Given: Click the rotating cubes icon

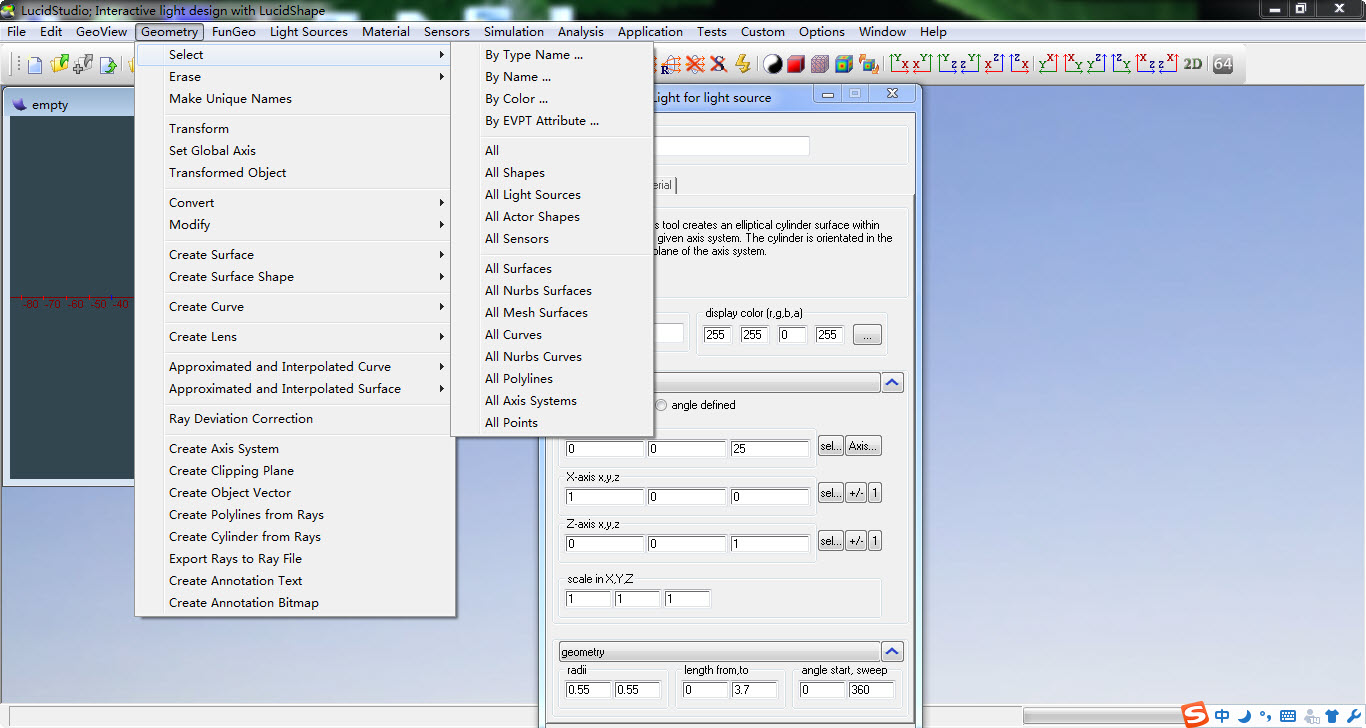Looking at the screenshot, I should tap(869, 64).
